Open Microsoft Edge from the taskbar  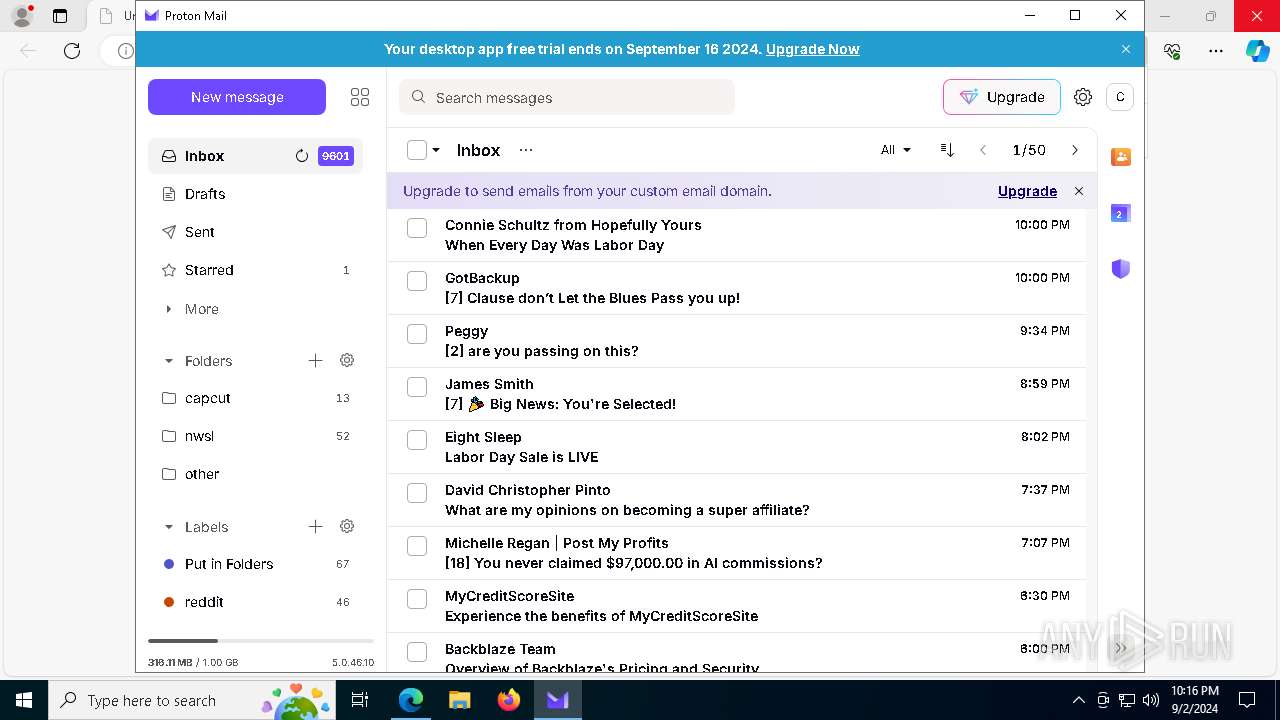[411, 700]
